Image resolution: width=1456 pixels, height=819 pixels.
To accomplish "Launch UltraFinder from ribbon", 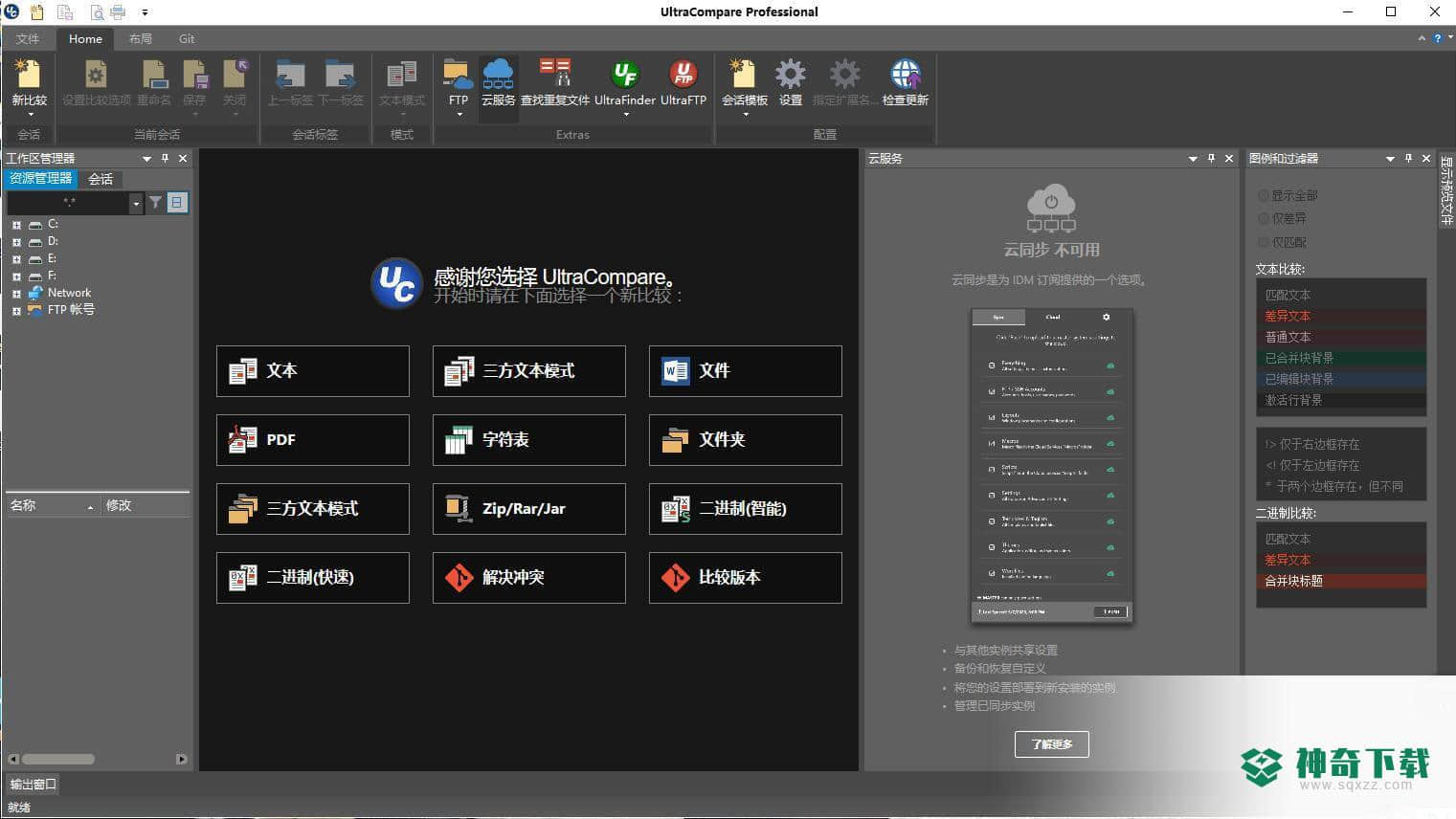I will click(x=625, y=75).
